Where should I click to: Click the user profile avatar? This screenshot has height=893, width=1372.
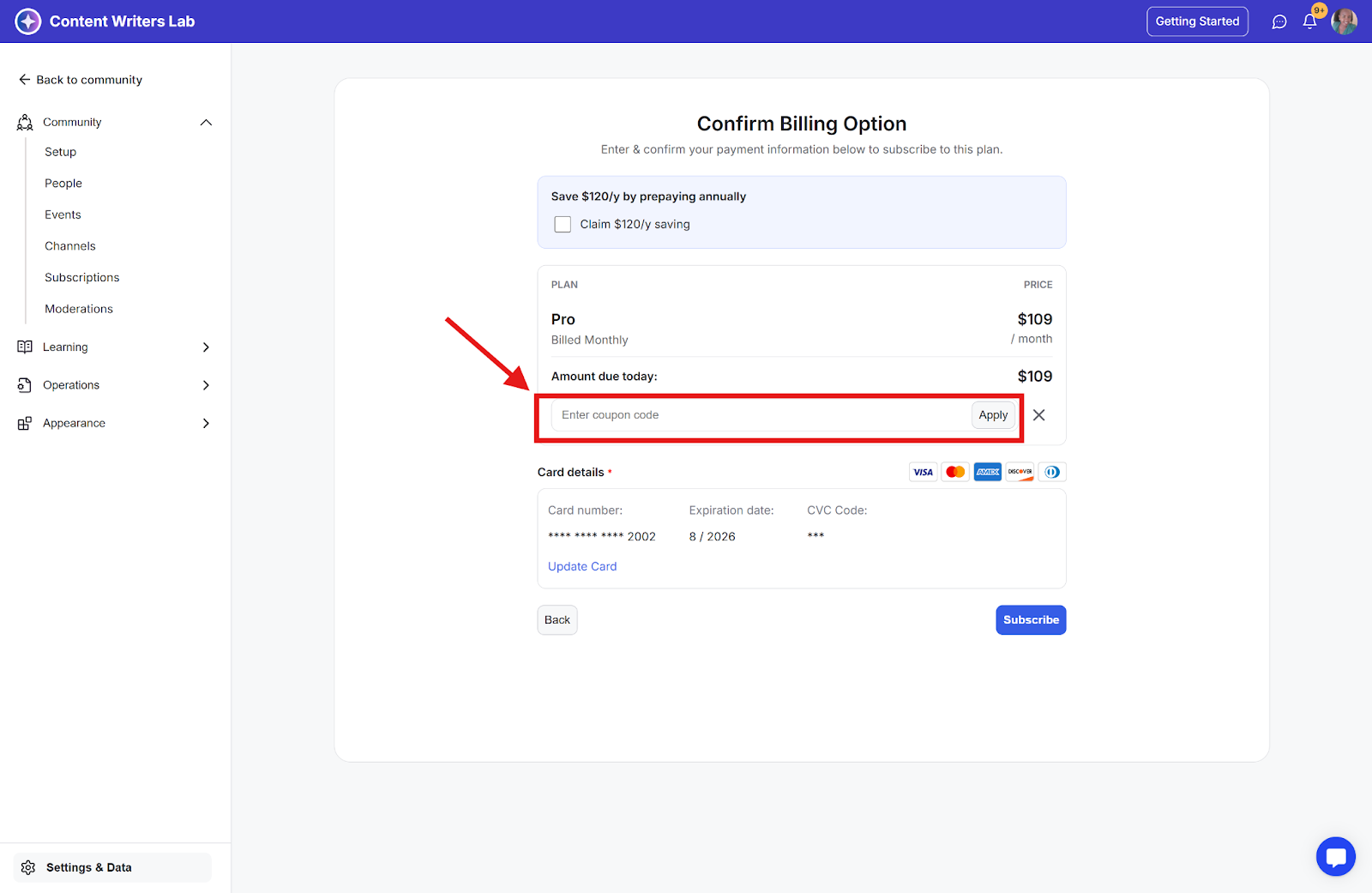[x=1344, y=21]
